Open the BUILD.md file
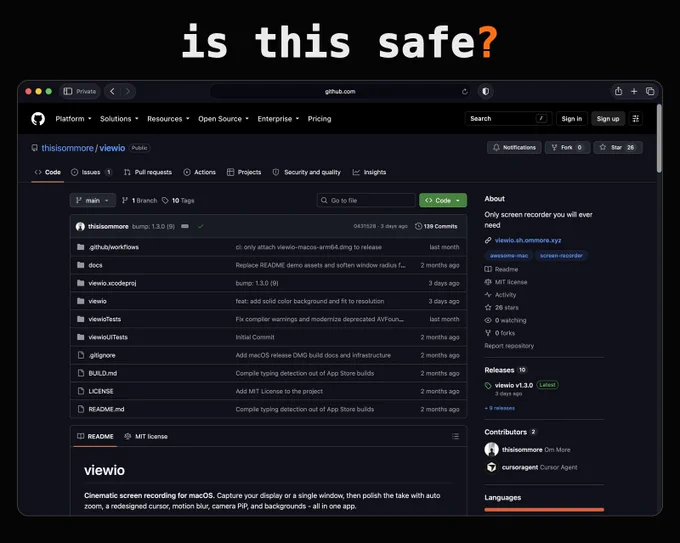Screen dimensions: 680x543 pos(103,373)
